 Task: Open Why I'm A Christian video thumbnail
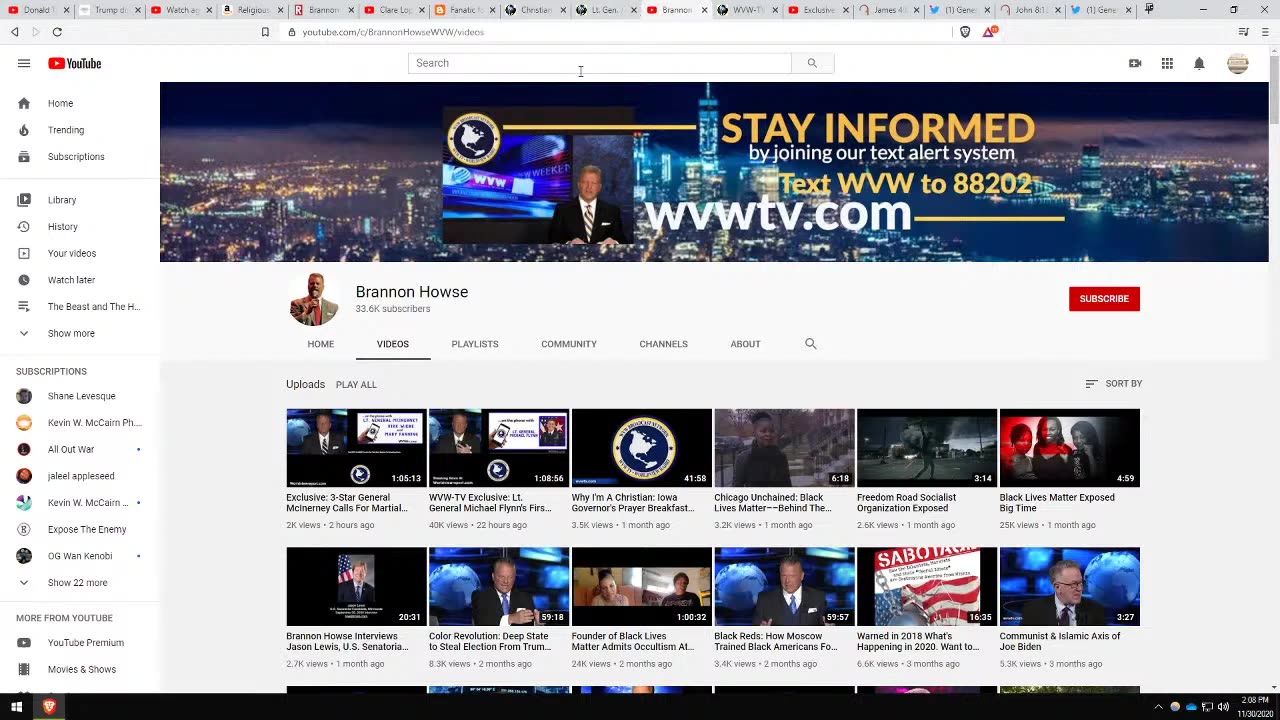click(x=642, y=448)
